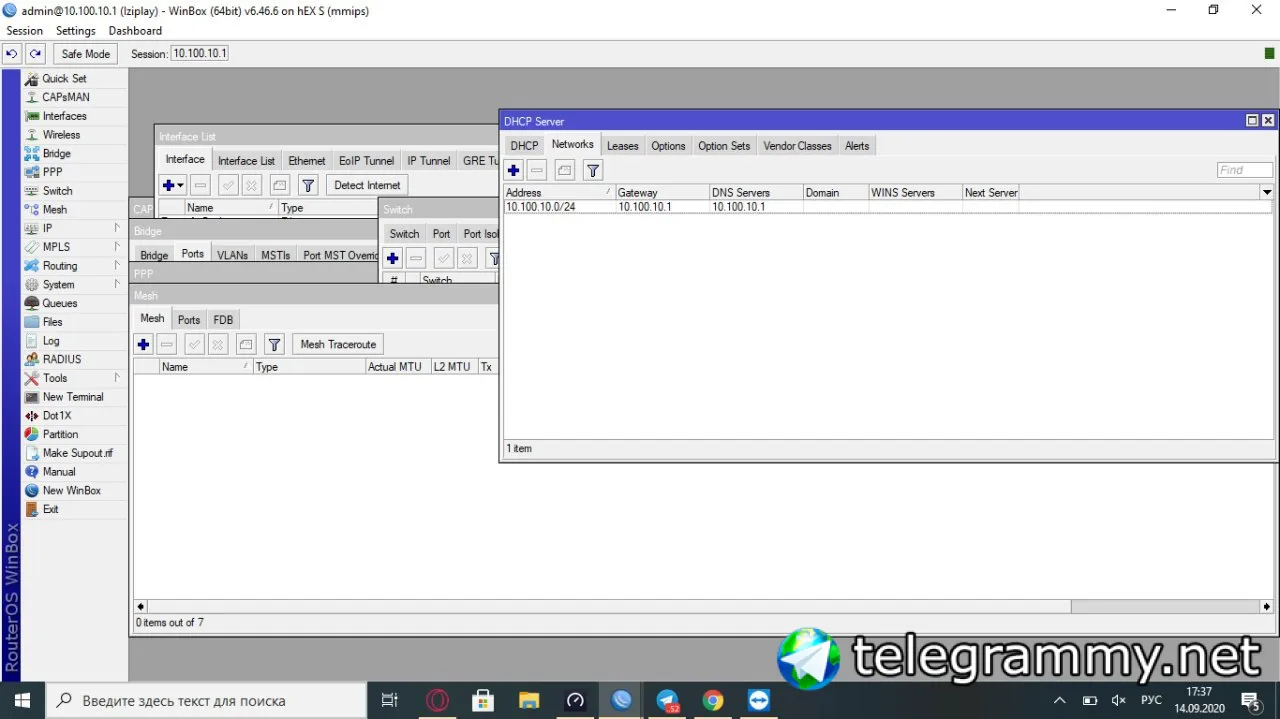Open RADIUS in the sidebar
Image resolution: width=1280 pixels, height=719 pixels.
(x=62, y=359)
